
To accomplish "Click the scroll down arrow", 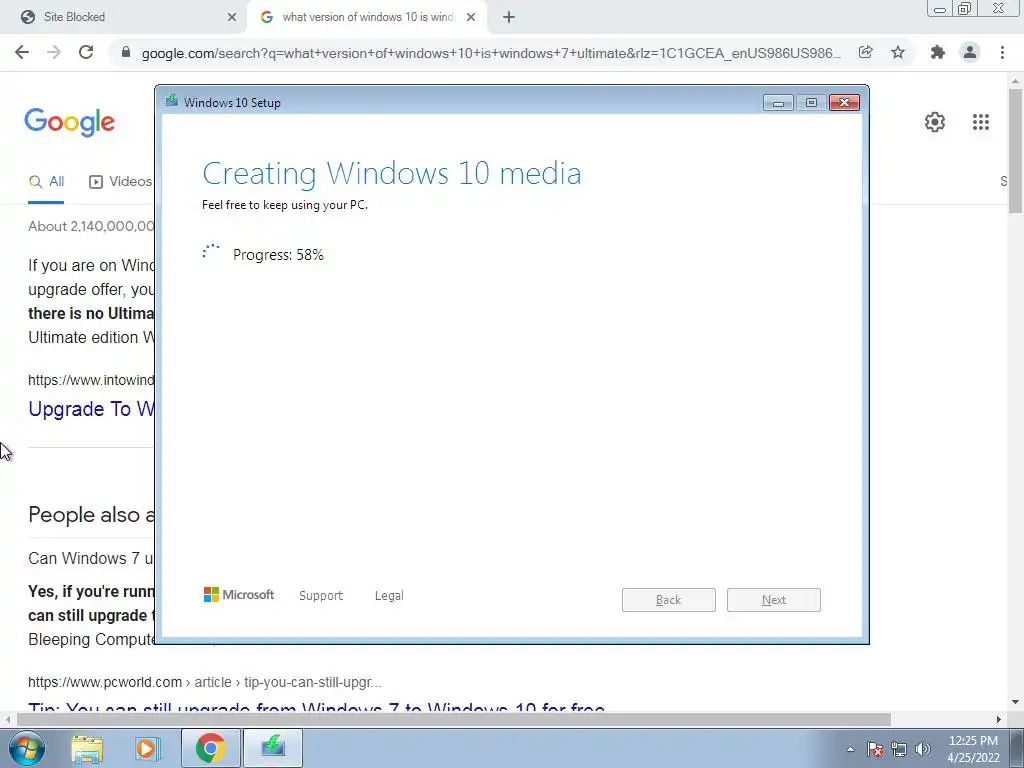I will click(1016, 702).
